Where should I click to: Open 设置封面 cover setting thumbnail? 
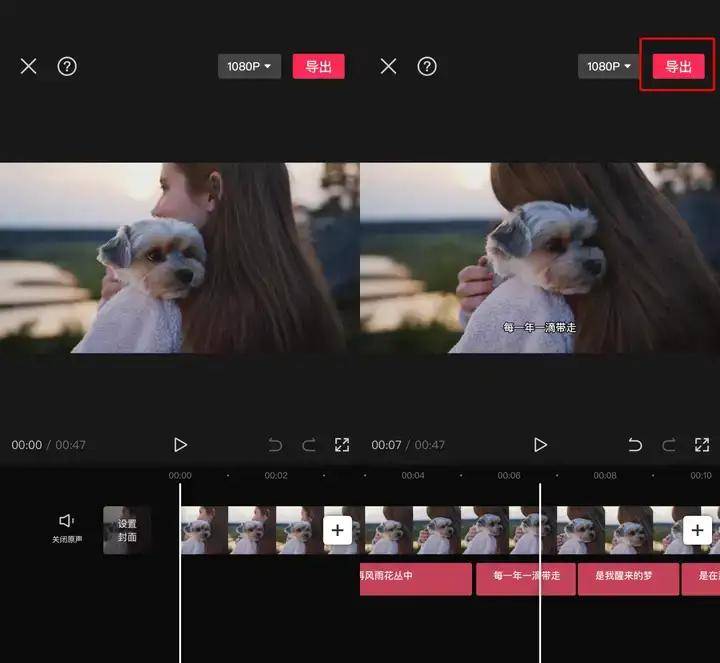(x=127, y=530)
